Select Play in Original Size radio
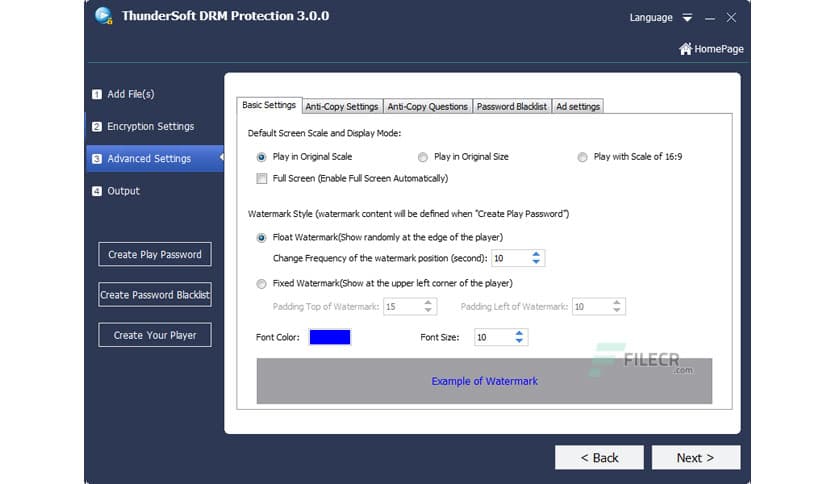 423,157
